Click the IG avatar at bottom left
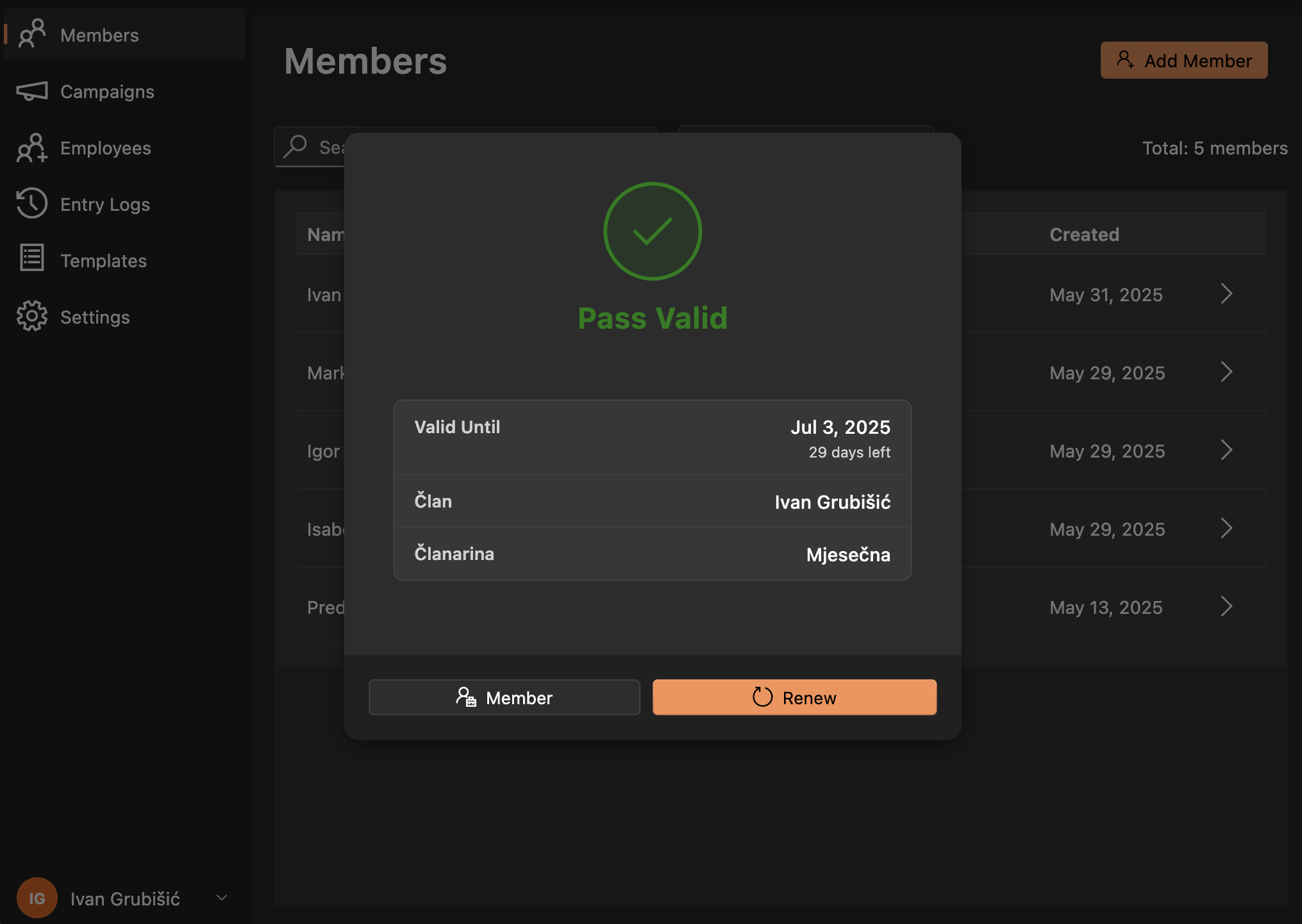The height and width of the screenshot is (924, 1302). (37, 898)
